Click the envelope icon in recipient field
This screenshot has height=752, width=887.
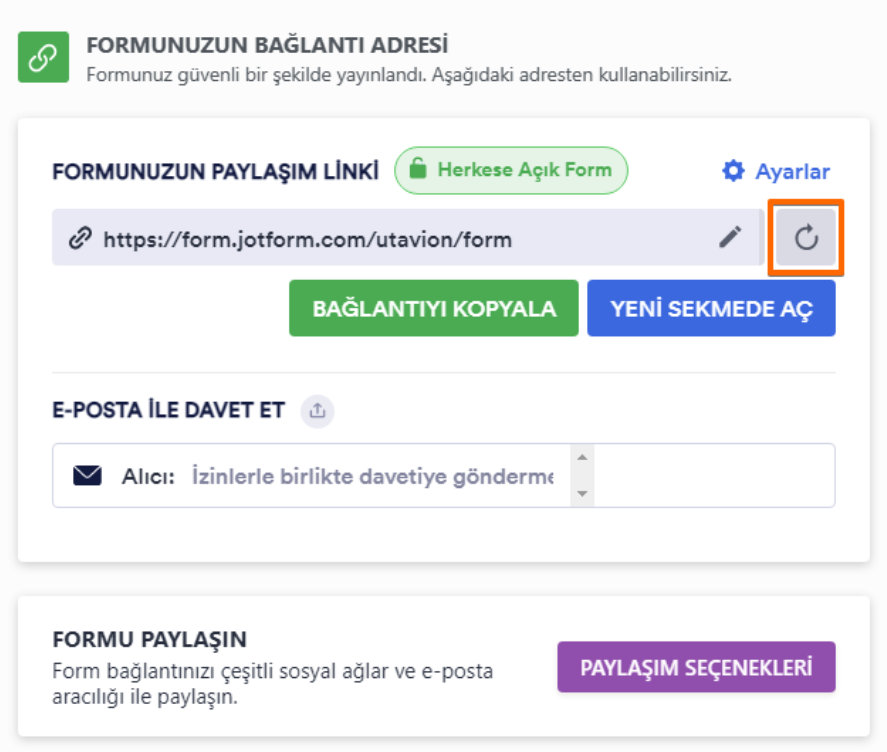click(88, 476)
